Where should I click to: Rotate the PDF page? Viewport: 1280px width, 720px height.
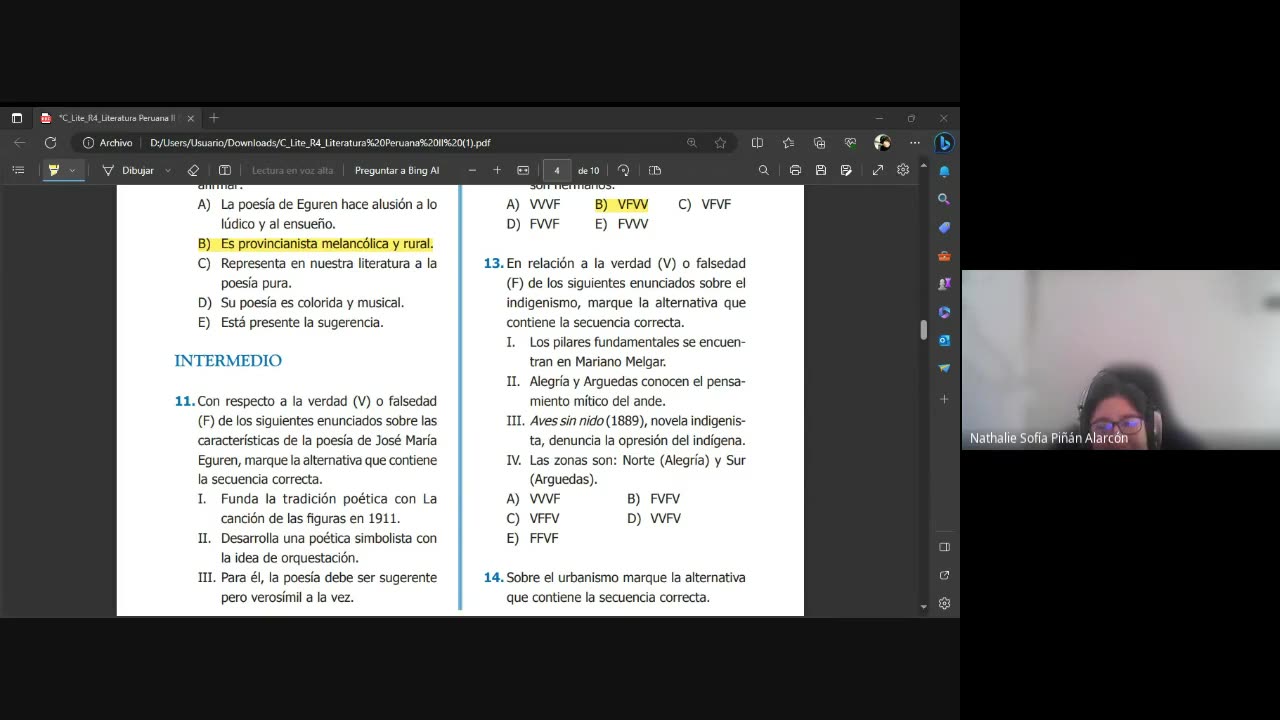point(624,170)
